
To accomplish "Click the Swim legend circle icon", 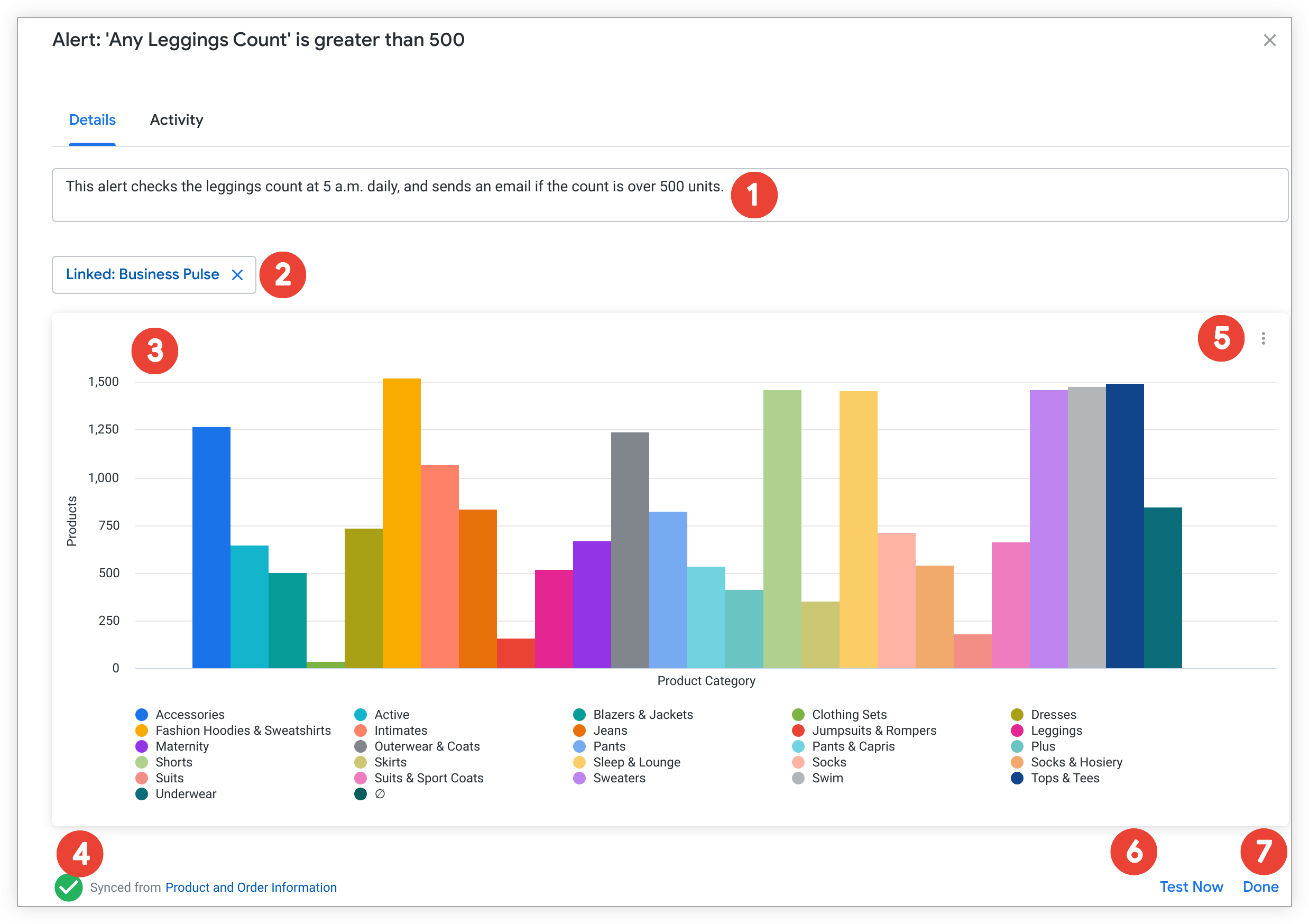I will point(798,778).
